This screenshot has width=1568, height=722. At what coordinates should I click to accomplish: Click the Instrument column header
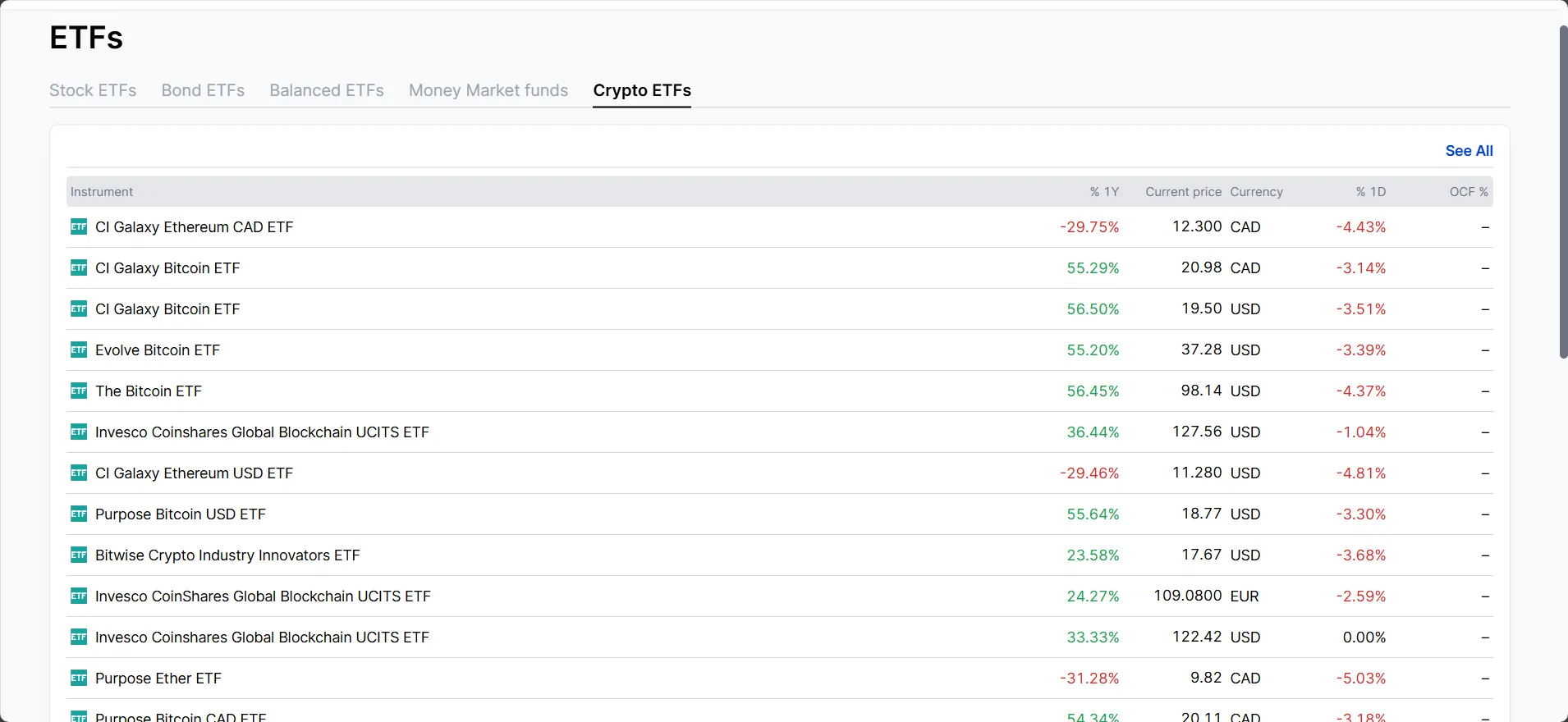coord(102,192)
